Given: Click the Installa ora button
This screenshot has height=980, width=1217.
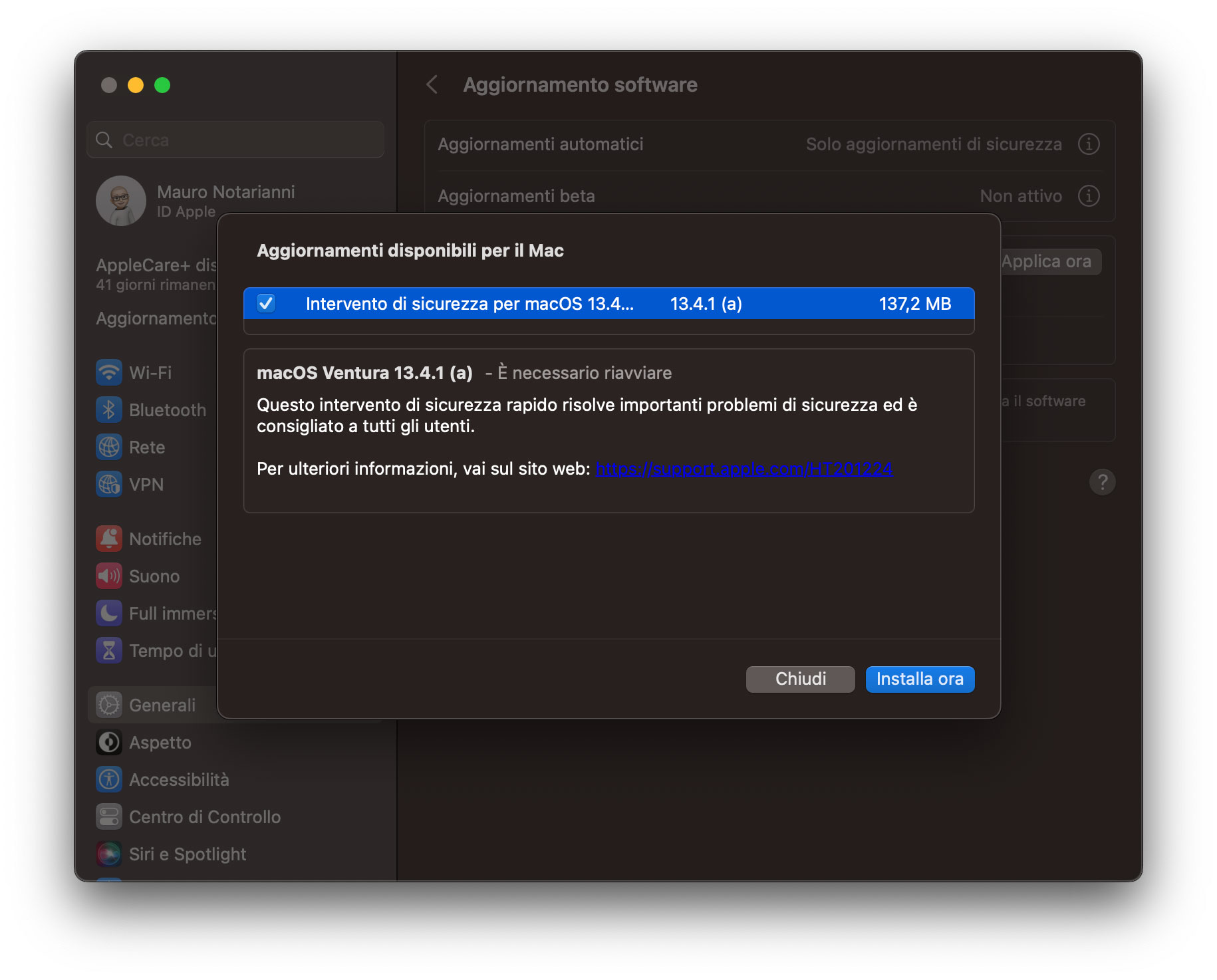Looking at the screenshot, I should [x=919, y=679].
